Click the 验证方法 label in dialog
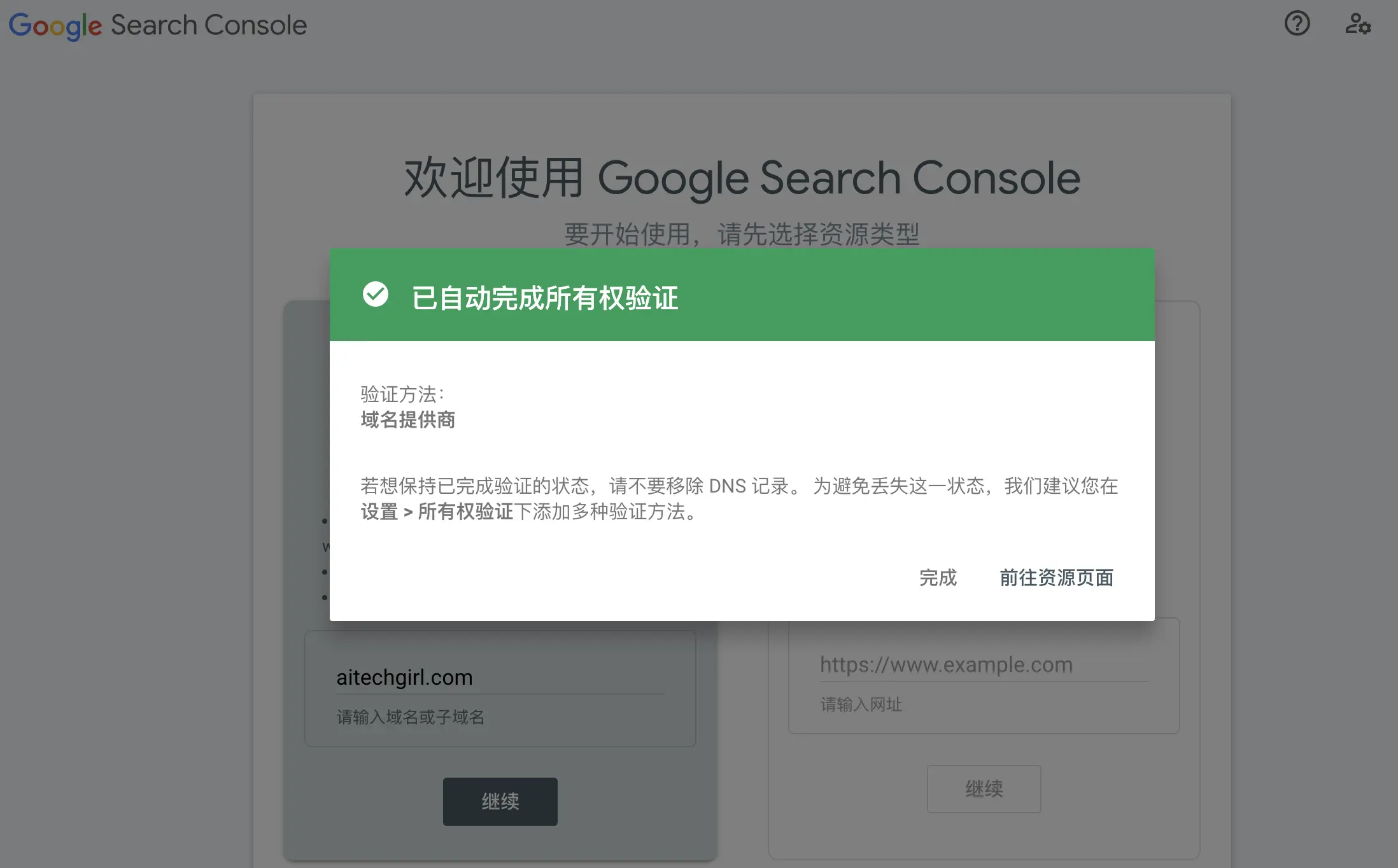1398x868 pixels. click(402, 395)
